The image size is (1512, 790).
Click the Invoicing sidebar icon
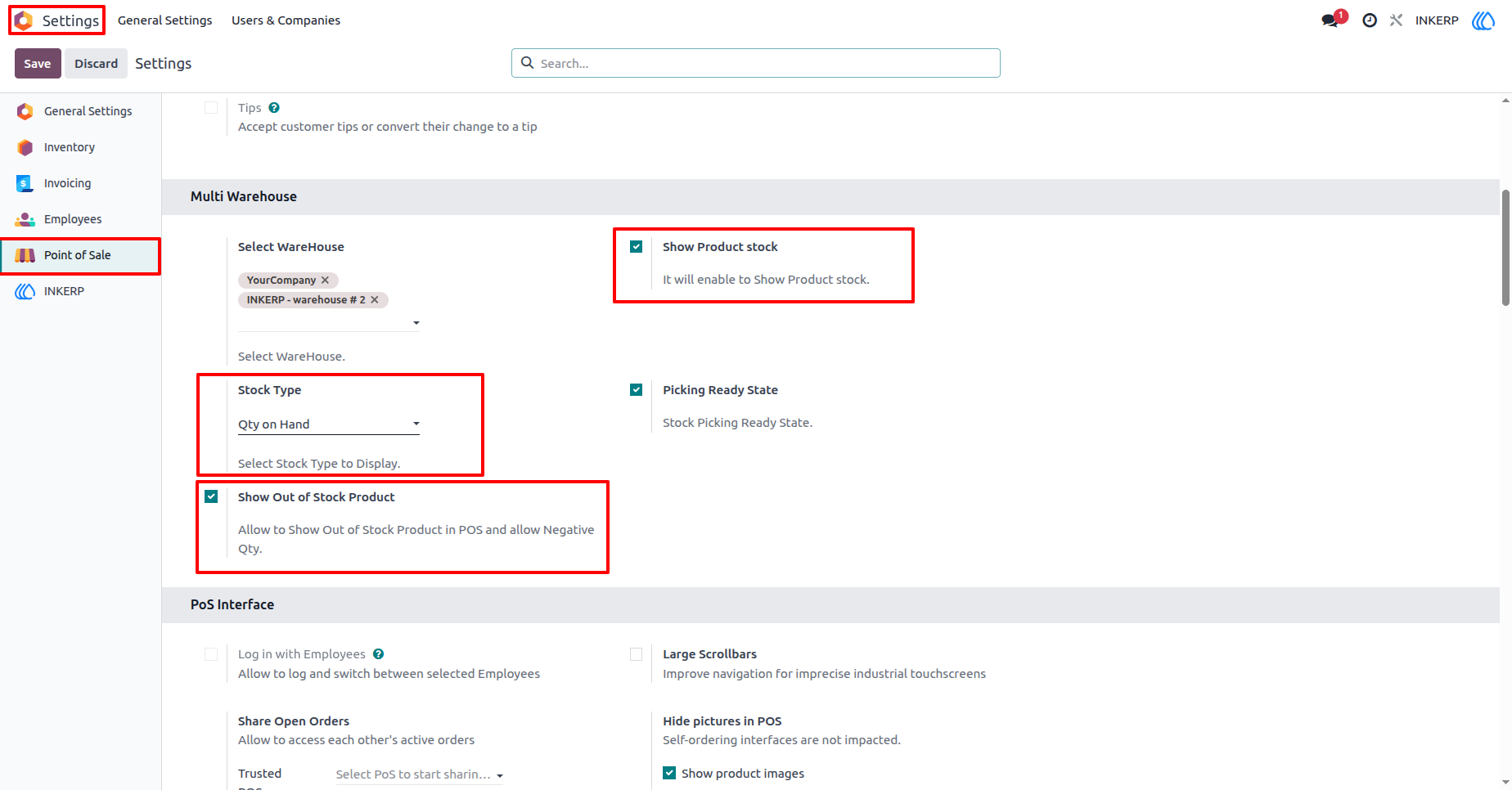click(x=25, y=183)
